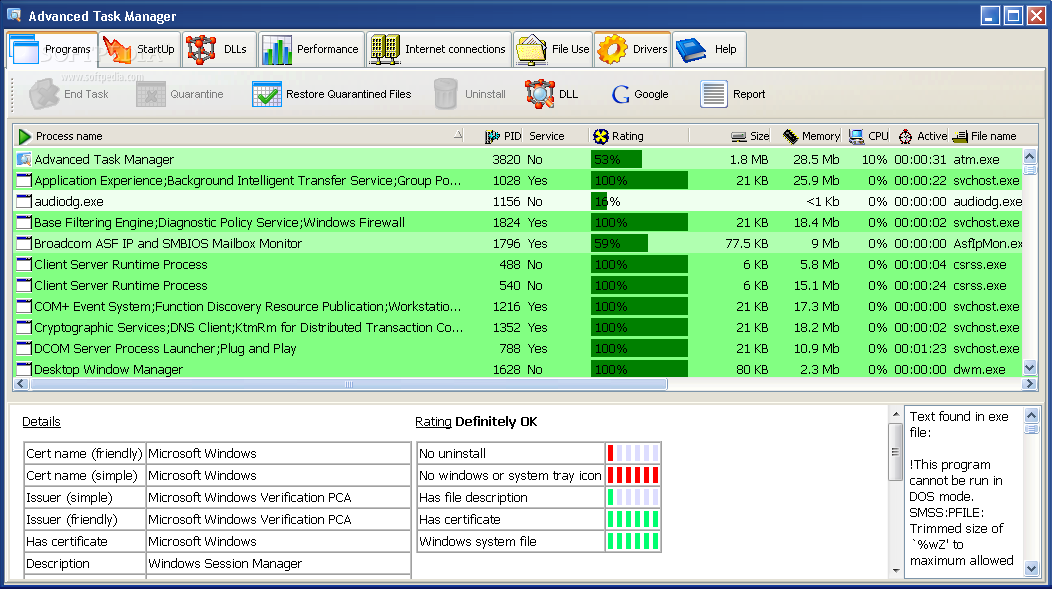Click Restore Quarantined Files
This screenshot has height=589, width=1052.
point(332,94)
